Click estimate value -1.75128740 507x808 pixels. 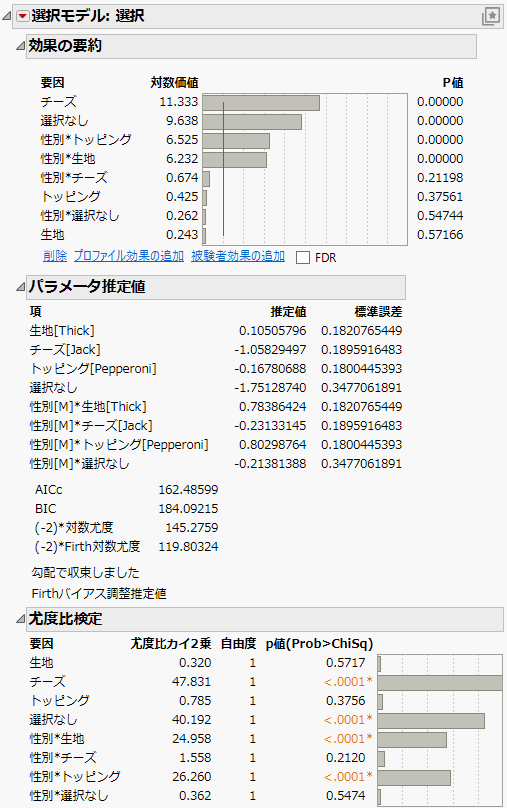click(x=271, y=388)
